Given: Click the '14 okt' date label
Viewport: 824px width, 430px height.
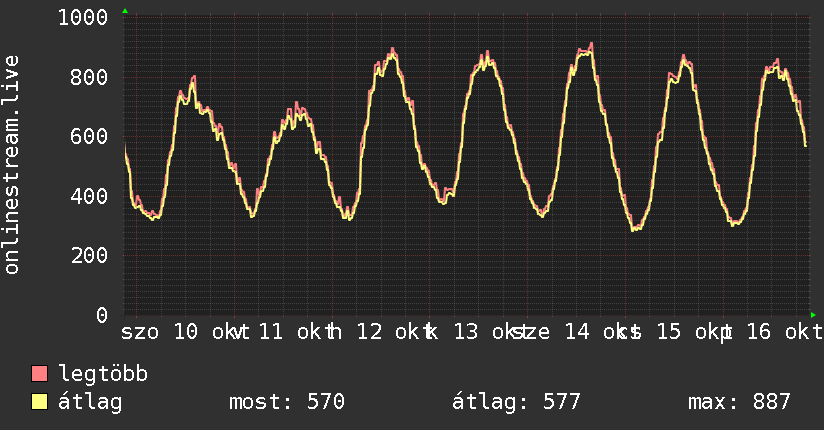Looking at the screenshot, I should tap(602, 332).
